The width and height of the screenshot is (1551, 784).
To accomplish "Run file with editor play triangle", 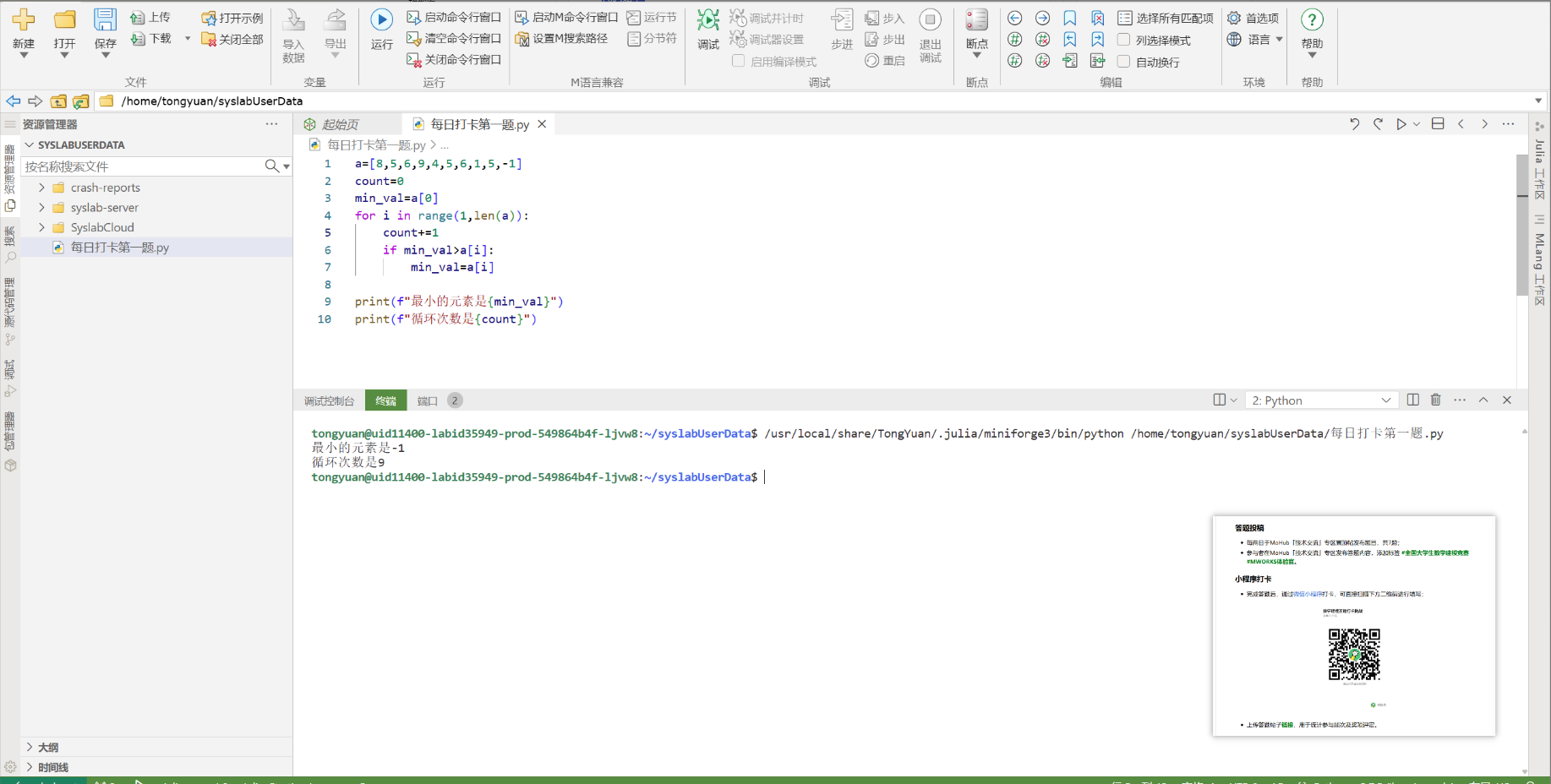I will point(1401,124).
